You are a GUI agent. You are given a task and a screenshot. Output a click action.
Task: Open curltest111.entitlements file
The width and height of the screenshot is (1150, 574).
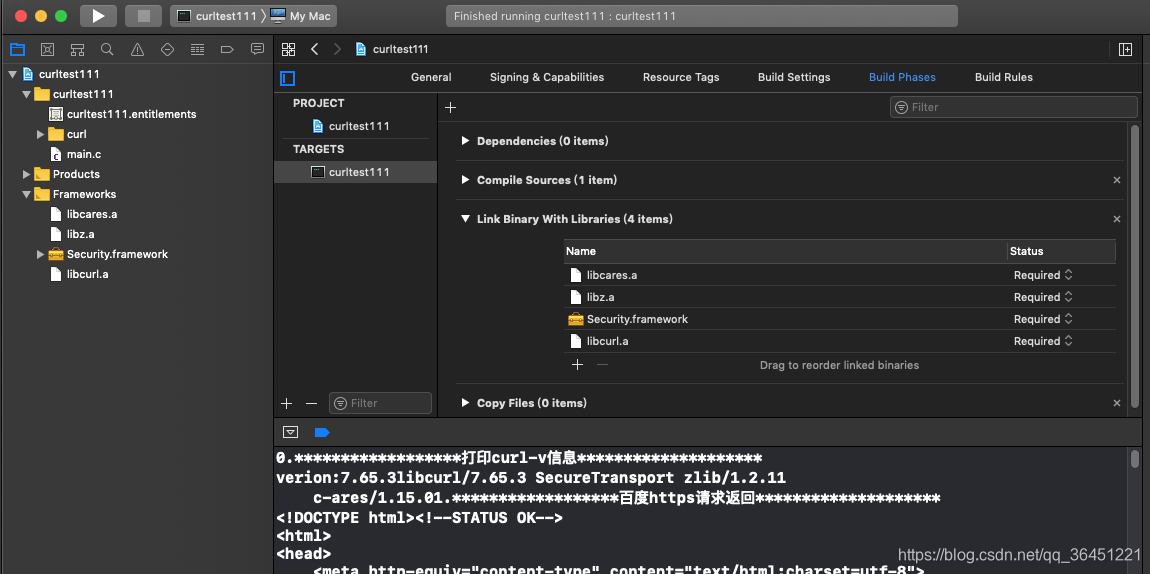(123, 114)
